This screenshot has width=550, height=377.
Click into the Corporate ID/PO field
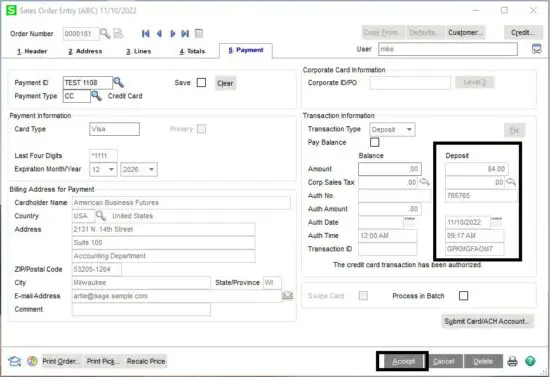[x=410, y=83]
